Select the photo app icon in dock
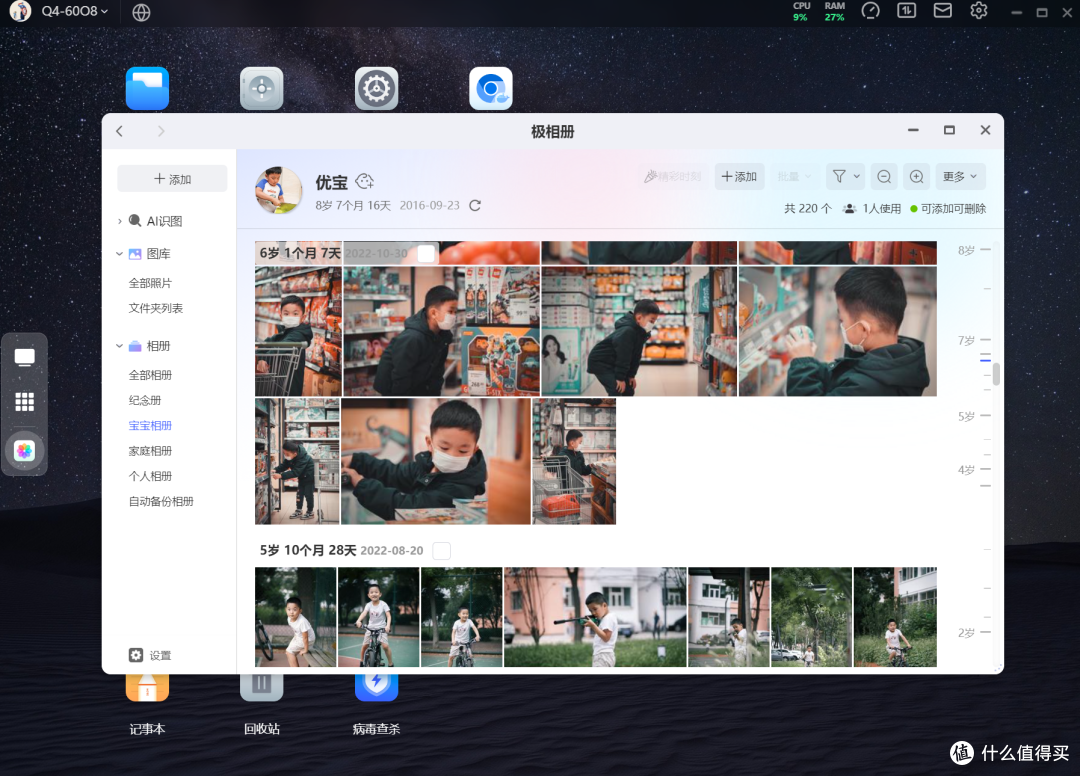Screen dimensions: 1080x776 click(x=25, y=451)
